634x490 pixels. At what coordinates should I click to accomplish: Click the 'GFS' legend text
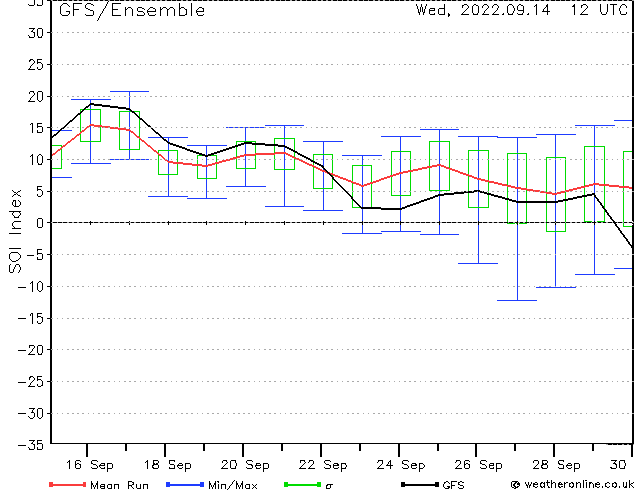click(x=453, y=485)
